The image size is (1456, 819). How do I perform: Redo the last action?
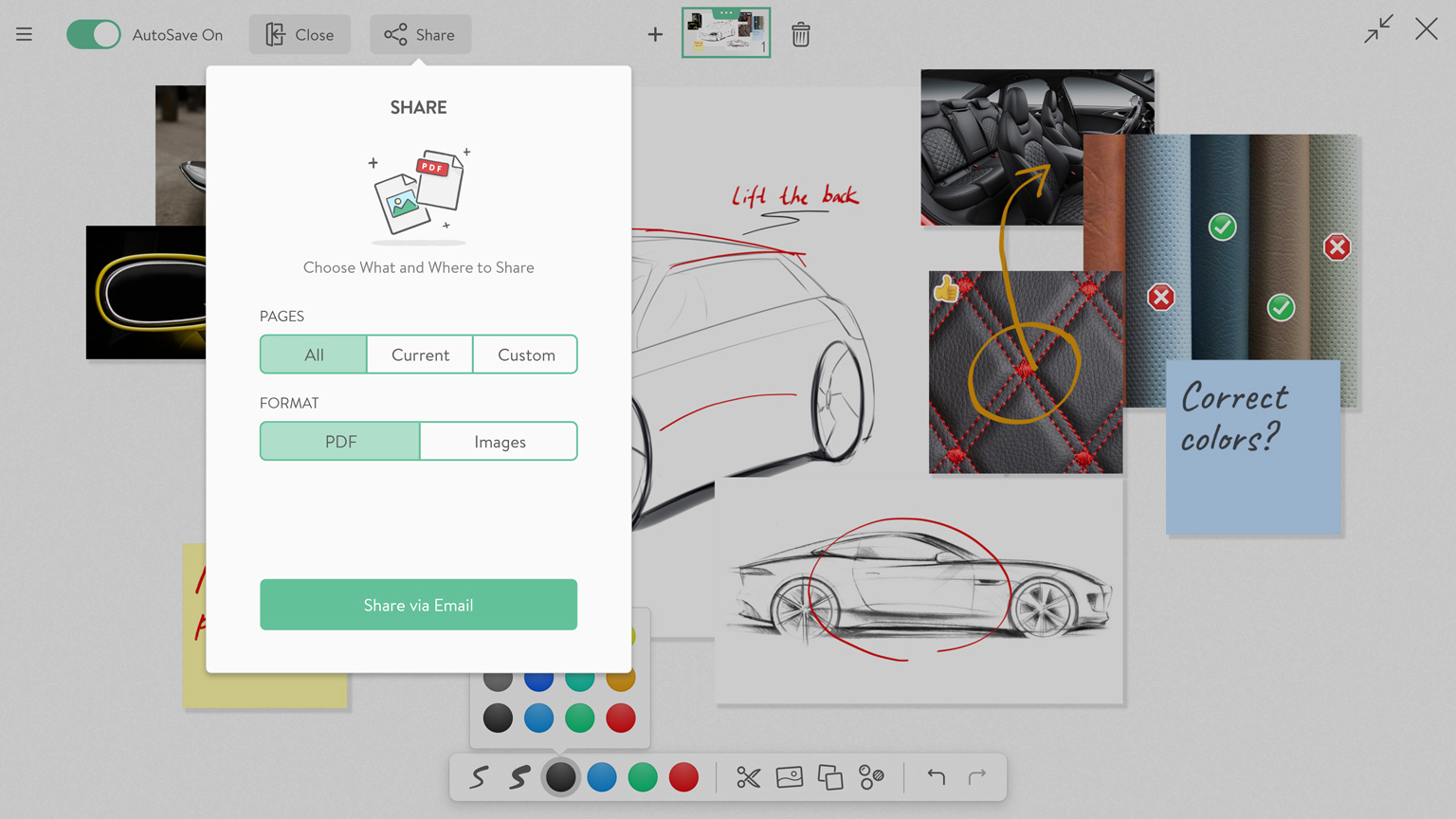tap(977, 777)
